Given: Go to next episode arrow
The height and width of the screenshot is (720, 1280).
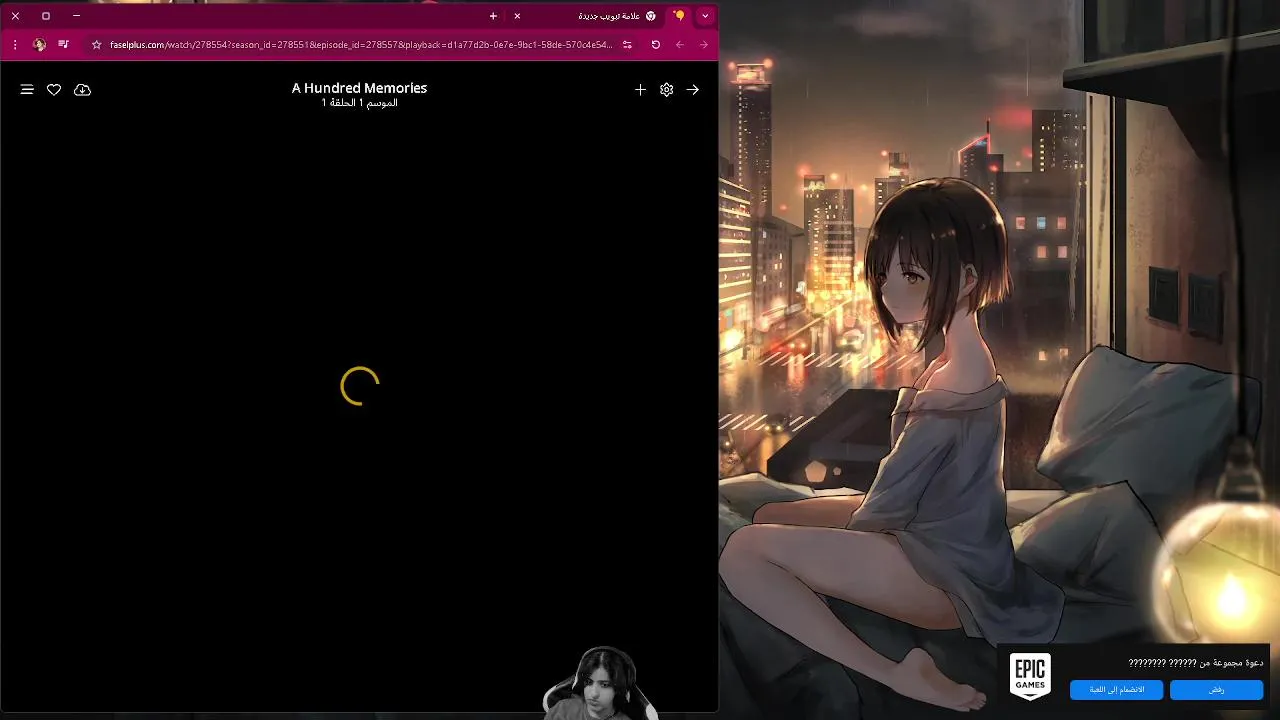Looking at the screenshot, I should click(693, 90).
